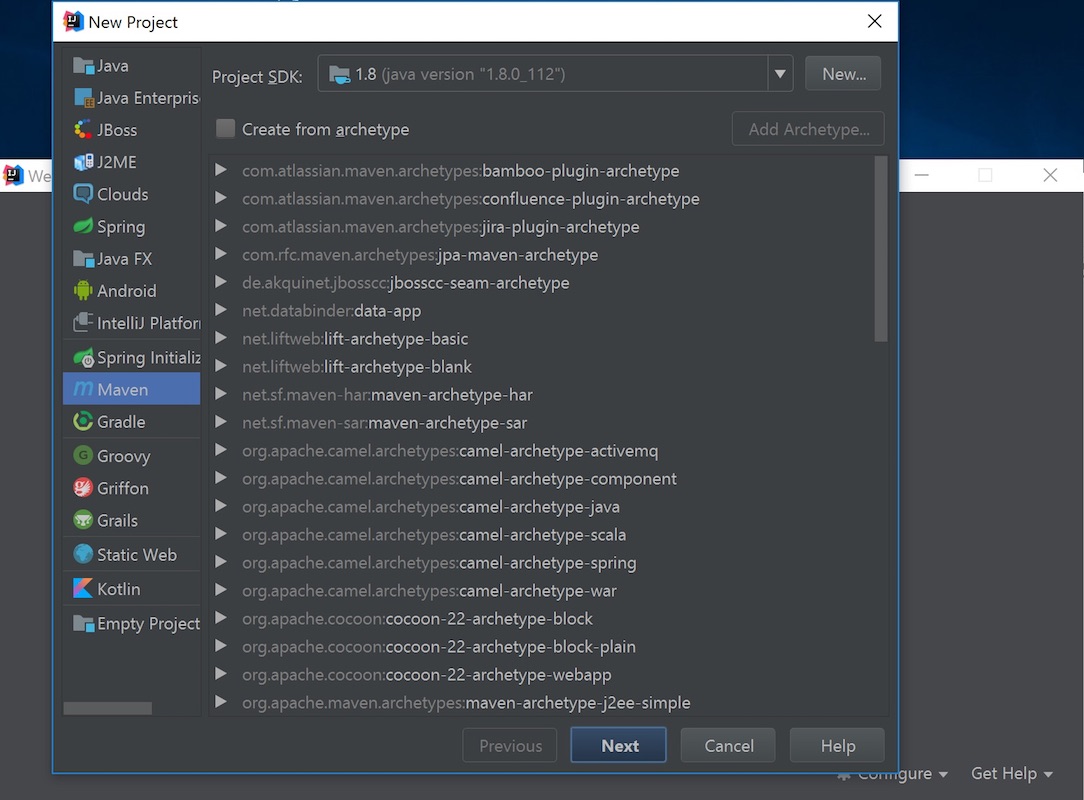
Task: Click the Help button
Action: point(837,745)
